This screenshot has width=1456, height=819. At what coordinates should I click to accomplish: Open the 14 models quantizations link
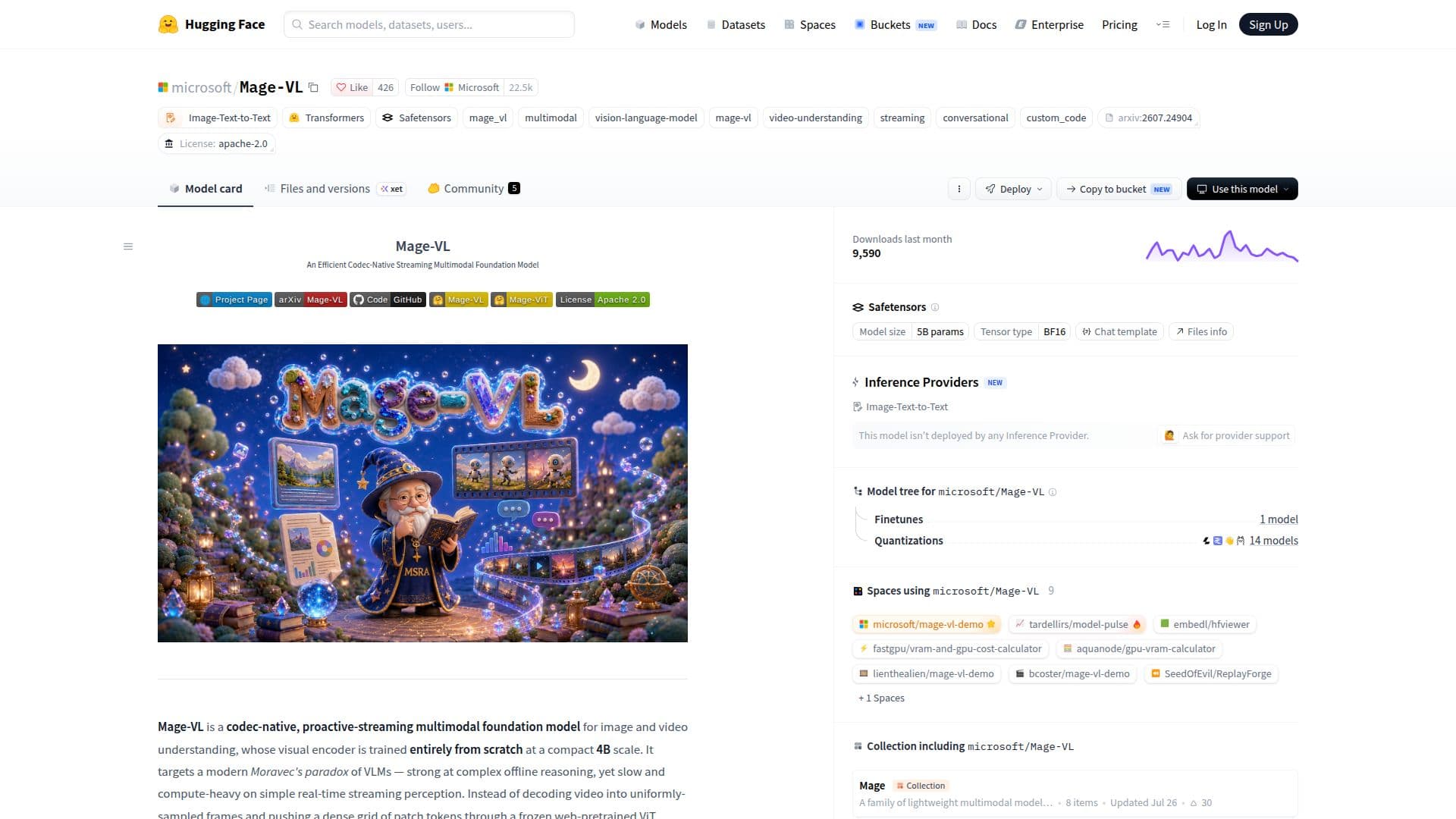[x=1273, y=541]
